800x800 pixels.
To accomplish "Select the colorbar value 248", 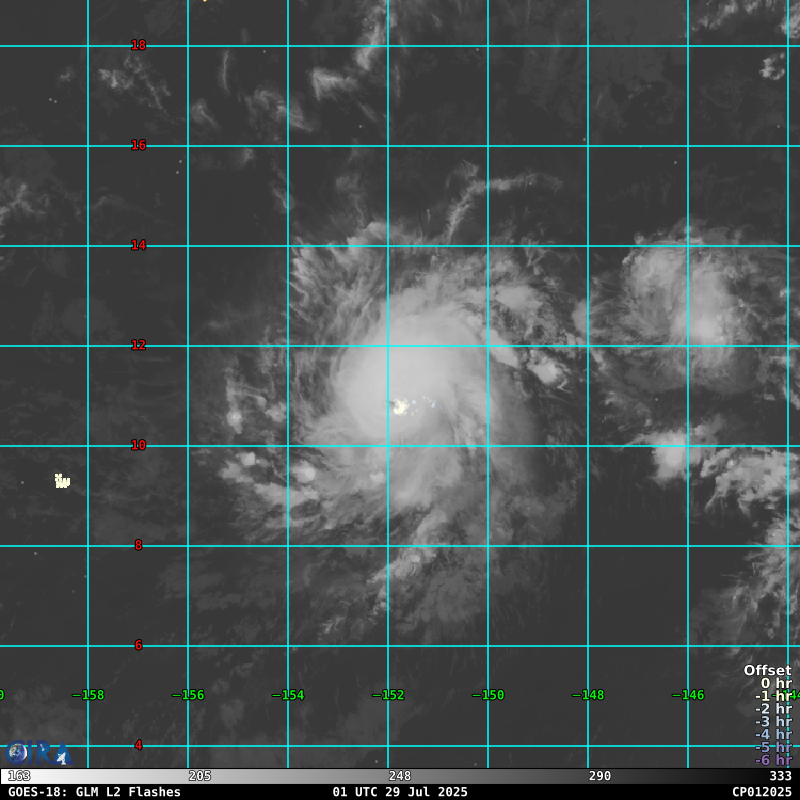I will click(x=399, y=776).
